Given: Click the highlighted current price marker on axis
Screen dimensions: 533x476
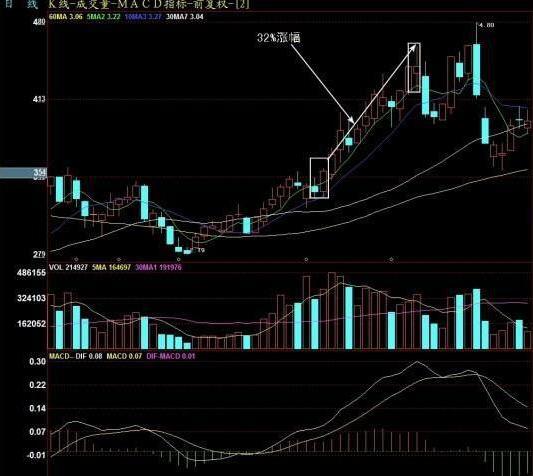Looking at the screenshot, I should click(23, 173).
